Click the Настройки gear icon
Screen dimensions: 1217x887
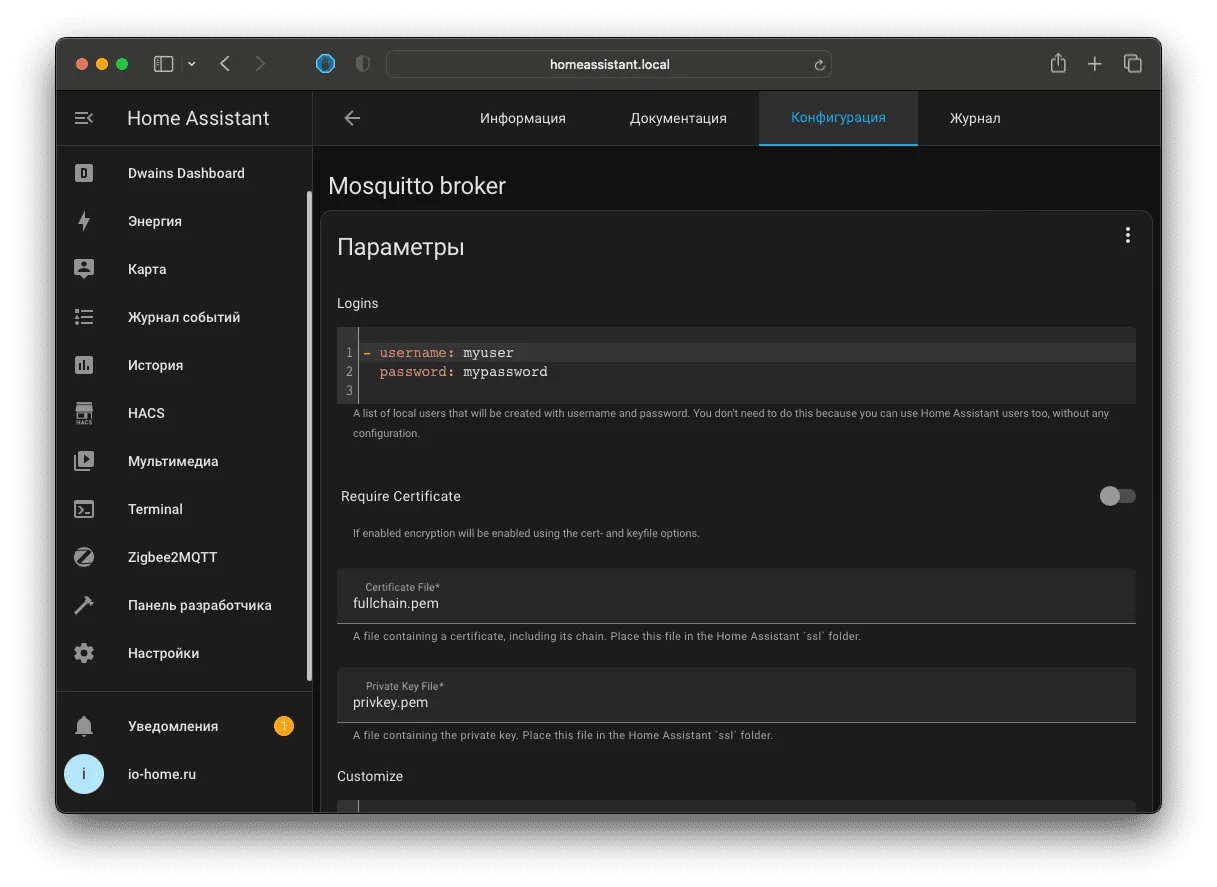[x=84, y=653]
